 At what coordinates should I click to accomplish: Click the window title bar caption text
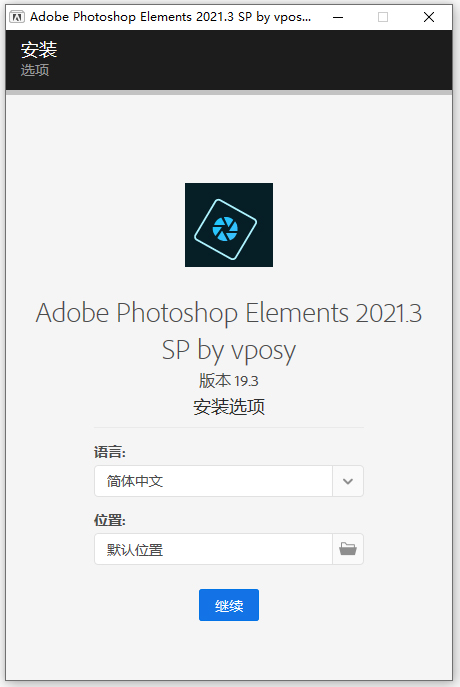[x=170, y=17]
